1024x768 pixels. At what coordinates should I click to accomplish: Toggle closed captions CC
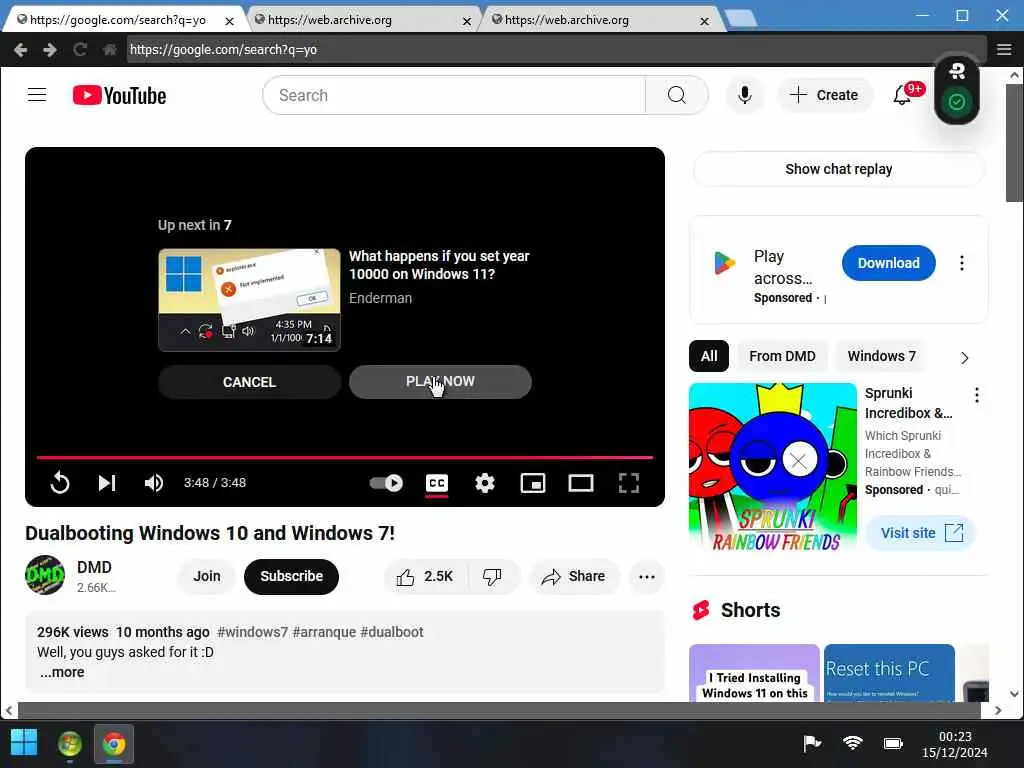pyautogui.click(x=436, y=483)
